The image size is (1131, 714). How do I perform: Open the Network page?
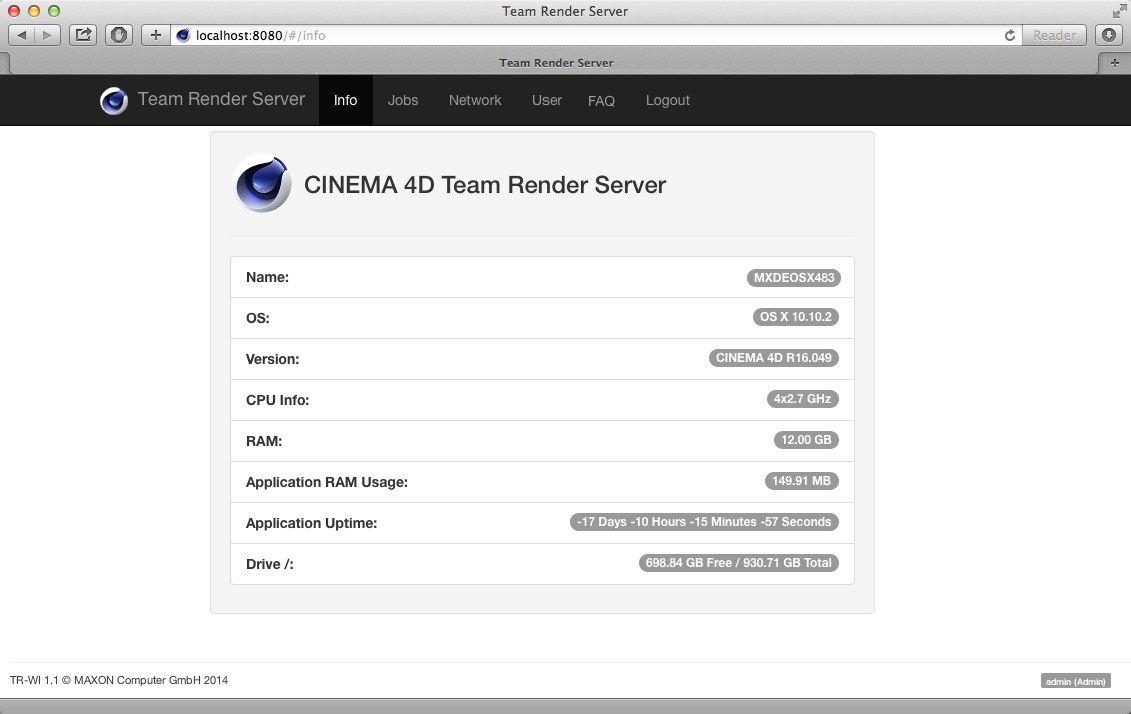(475, 100)
